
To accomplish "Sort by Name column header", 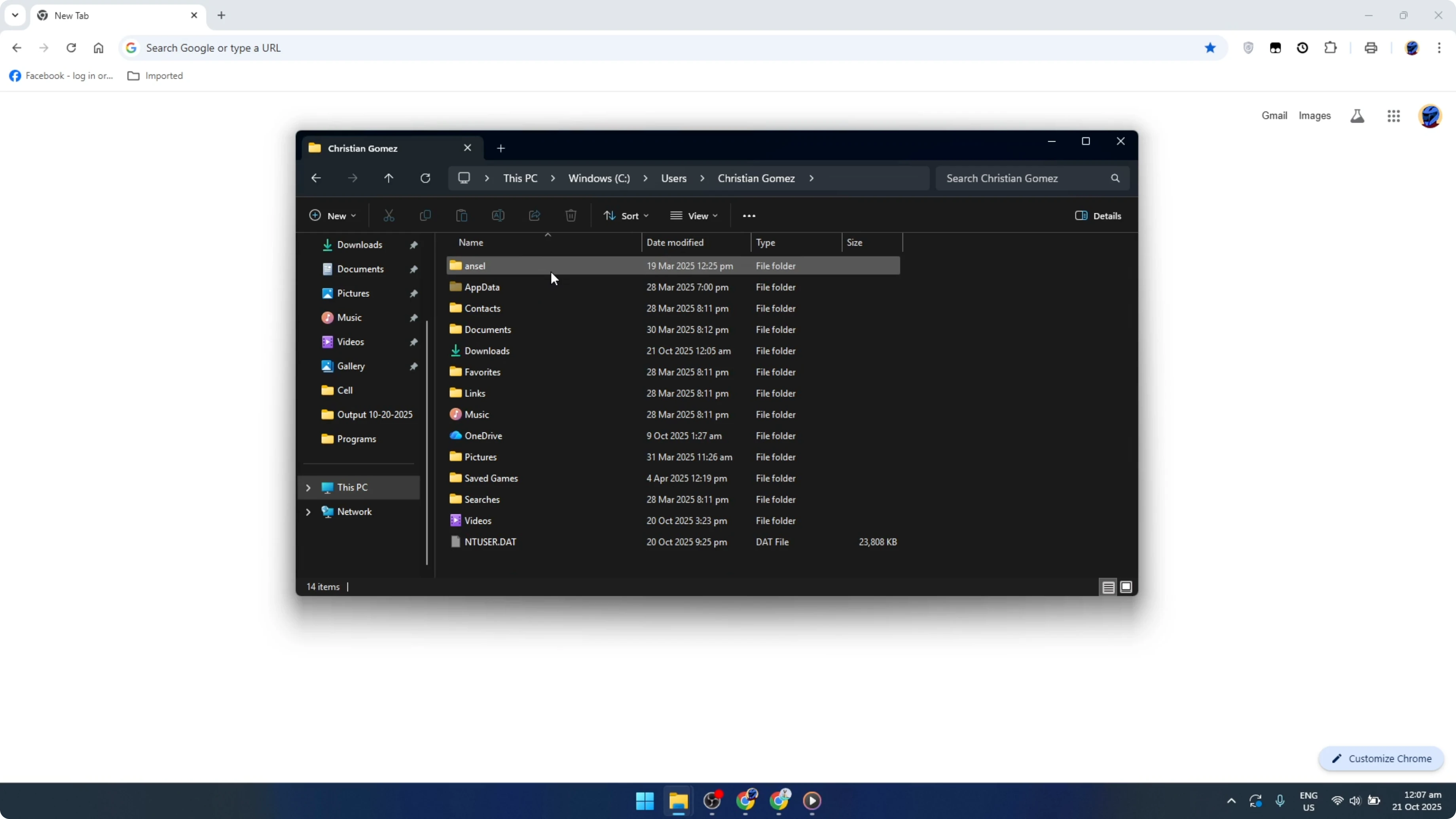I will (544, 243).
